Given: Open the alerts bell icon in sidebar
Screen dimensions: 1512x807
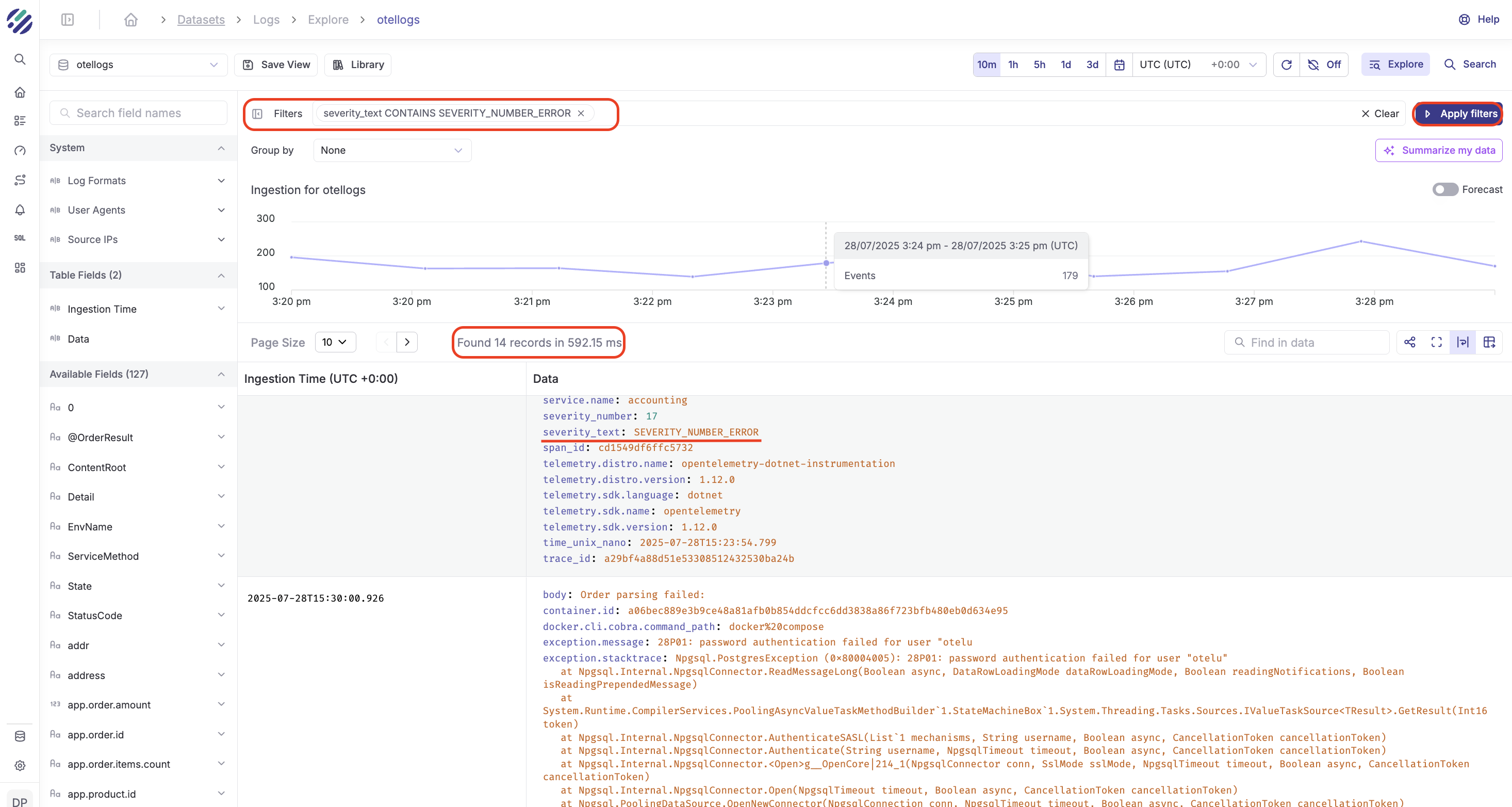Looking at the screenshot, I should (20, 209).
